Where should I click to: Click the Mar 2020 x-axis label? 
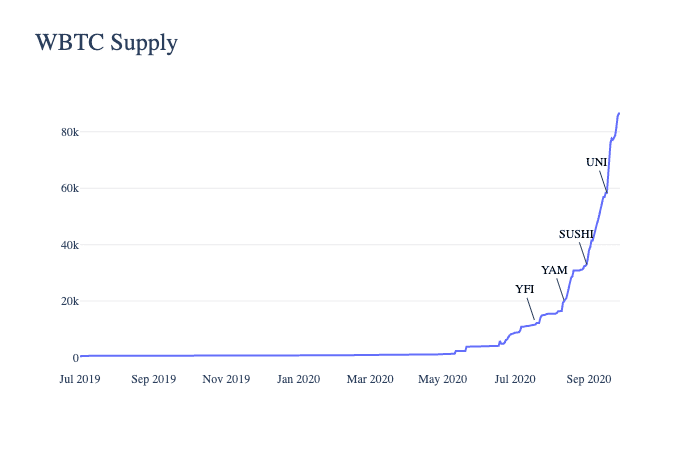(370, 379)
